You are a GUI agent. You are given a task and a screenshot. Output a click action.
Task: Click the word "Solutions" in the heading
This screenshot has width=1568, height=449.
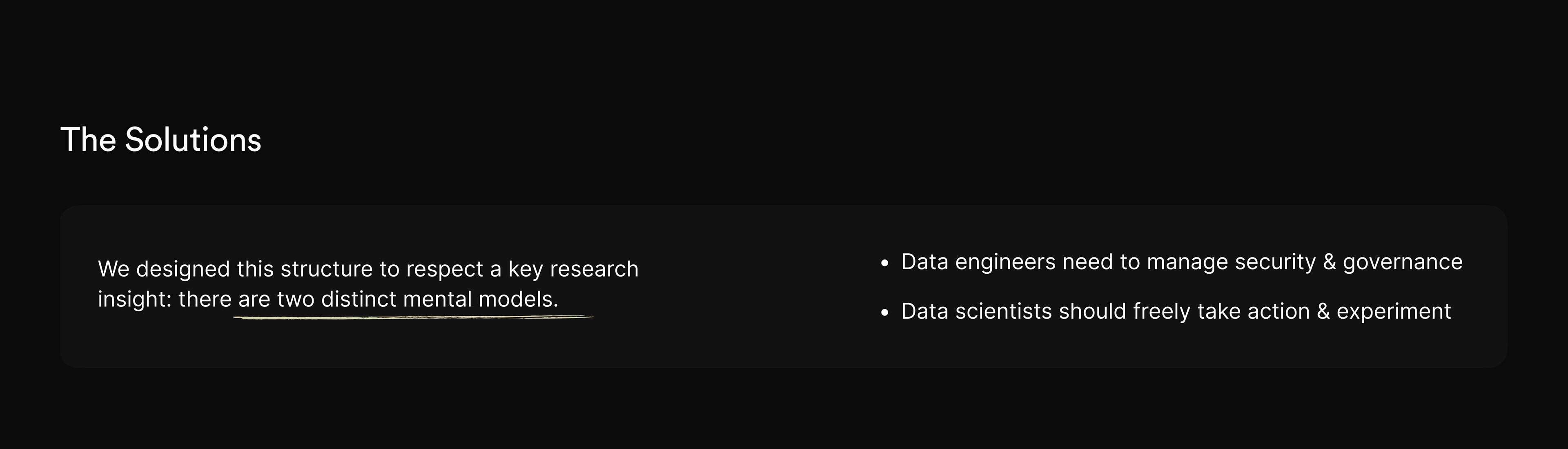coord(193,140)
